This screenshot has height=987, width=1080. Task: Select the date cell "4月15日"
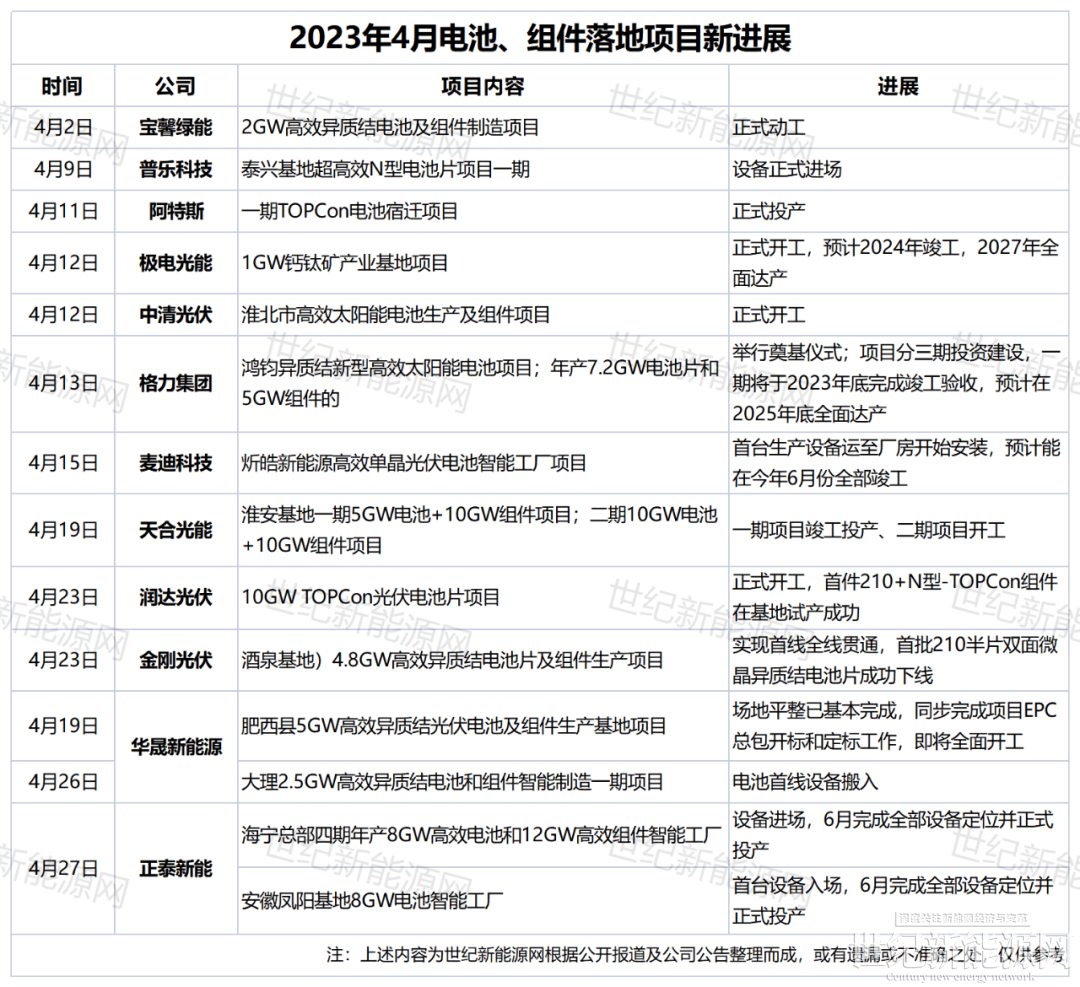pos(63,463)
